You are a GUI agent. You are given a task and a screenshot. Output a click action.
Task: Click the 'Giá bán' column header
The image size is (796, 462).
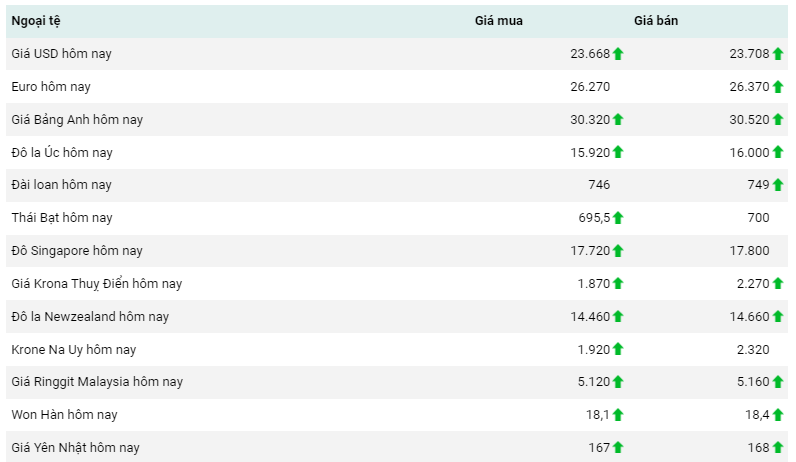[x=656, y=21]
